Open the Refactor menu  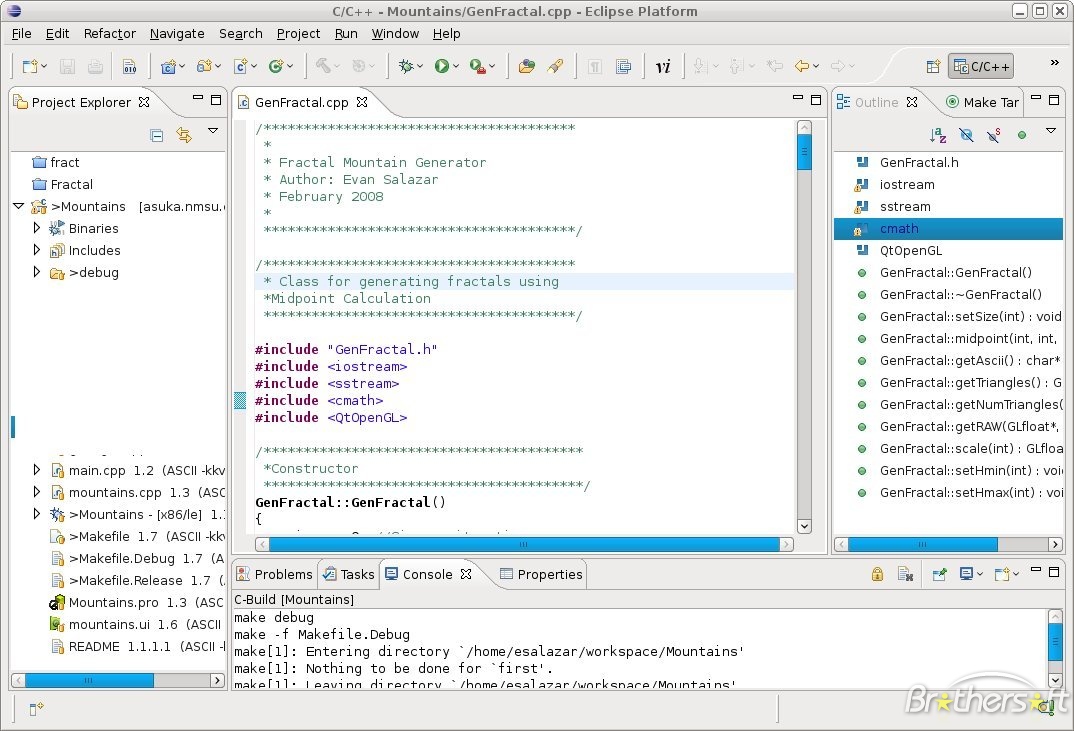pos(109,33)
